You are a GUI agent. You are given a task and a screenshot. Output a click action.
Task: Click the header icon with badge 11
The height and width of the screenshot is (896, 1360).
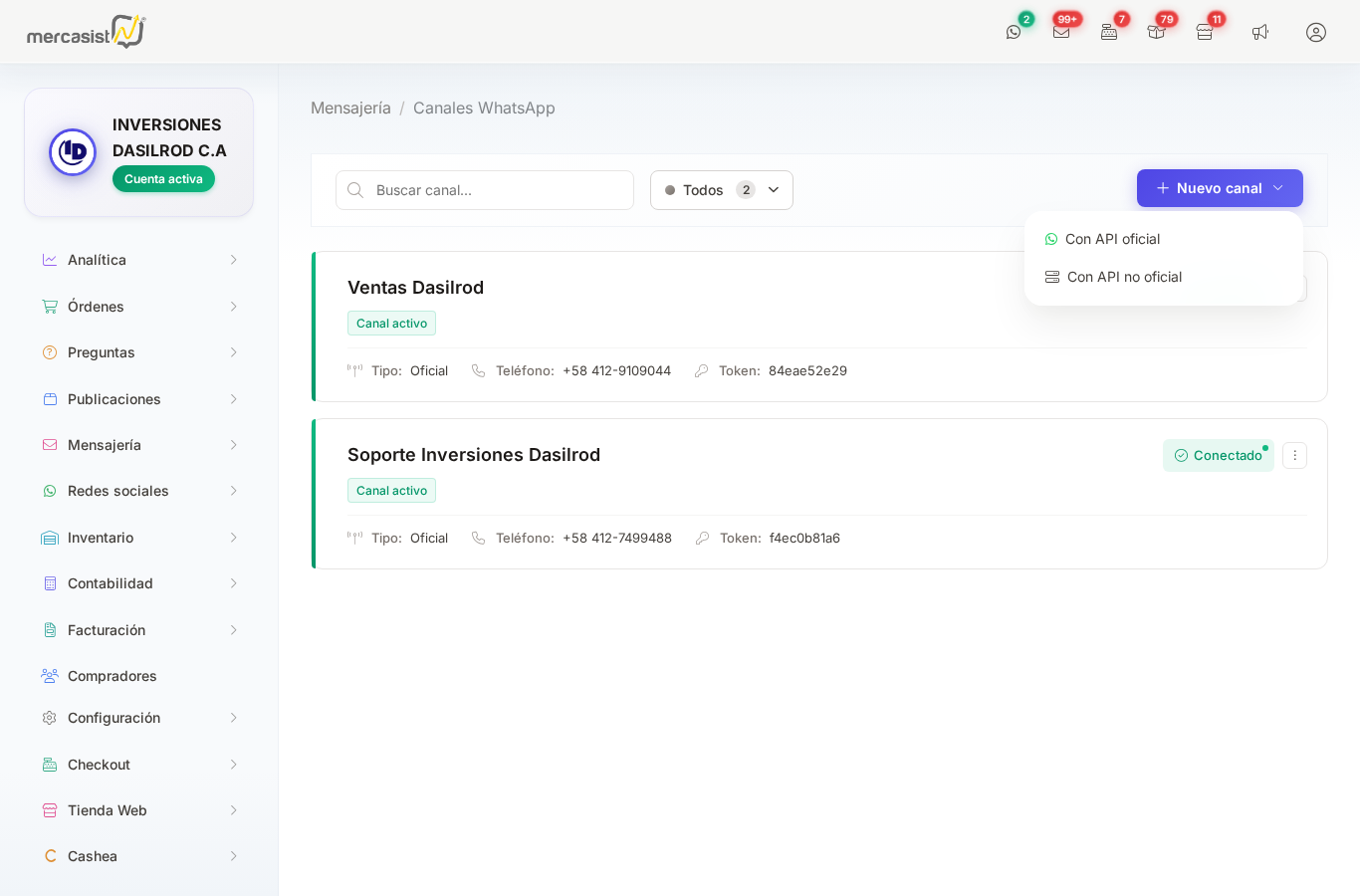1205,32
